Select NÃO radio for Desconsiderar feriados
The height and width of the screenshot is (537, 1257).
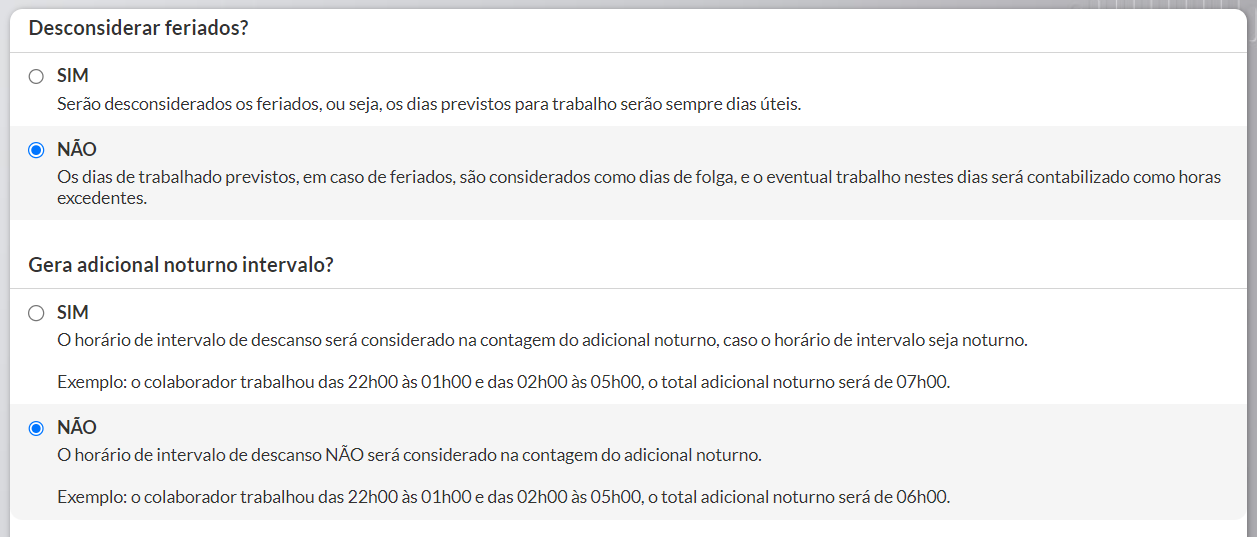tap(36, 151)
